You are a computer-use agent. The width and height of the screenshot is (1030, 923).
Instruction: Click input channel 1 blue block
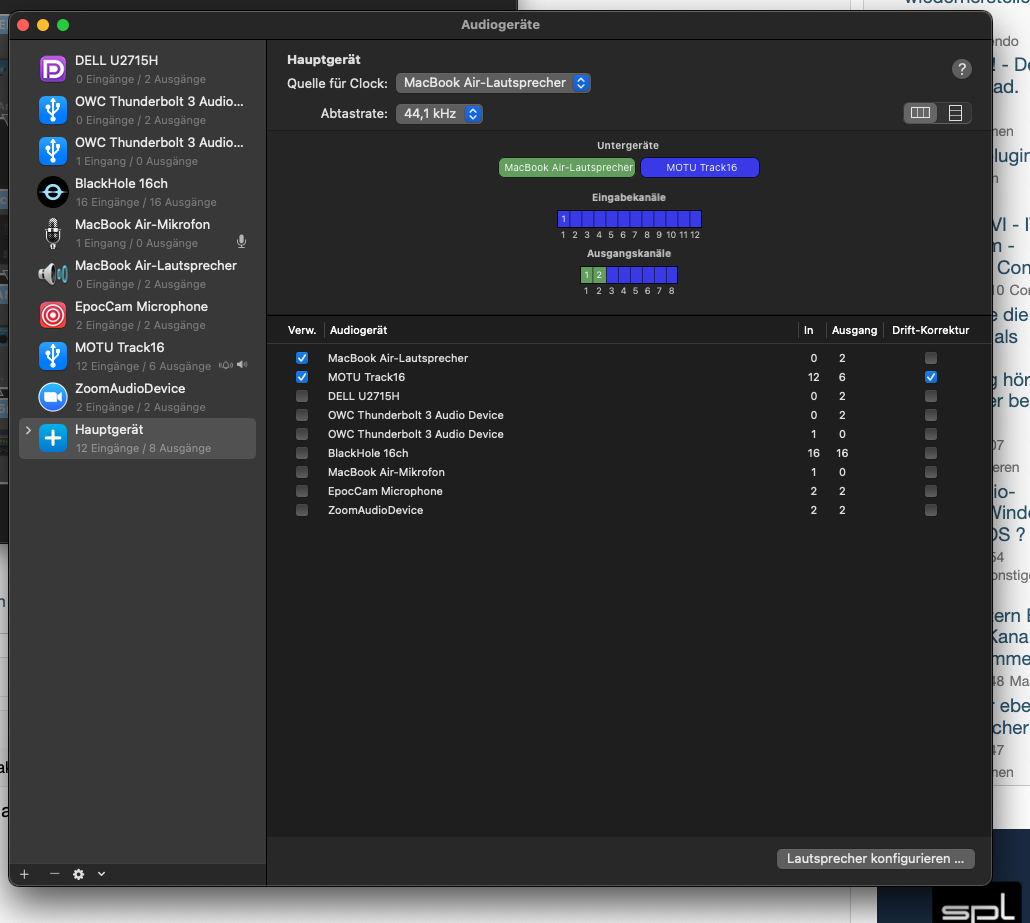(x=564, y=219)
